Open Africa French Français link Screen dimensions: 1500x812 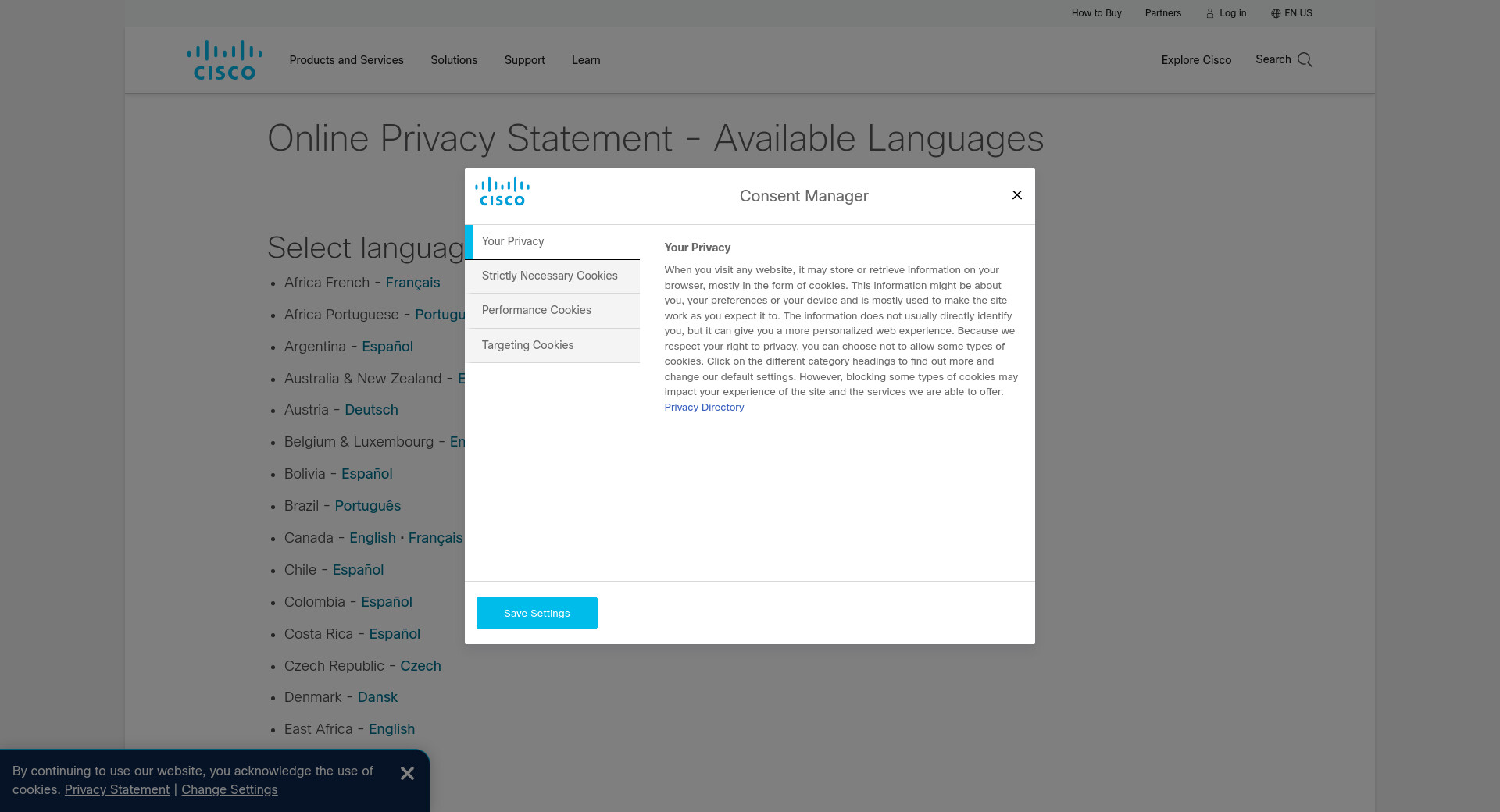(x=412, y=283)
